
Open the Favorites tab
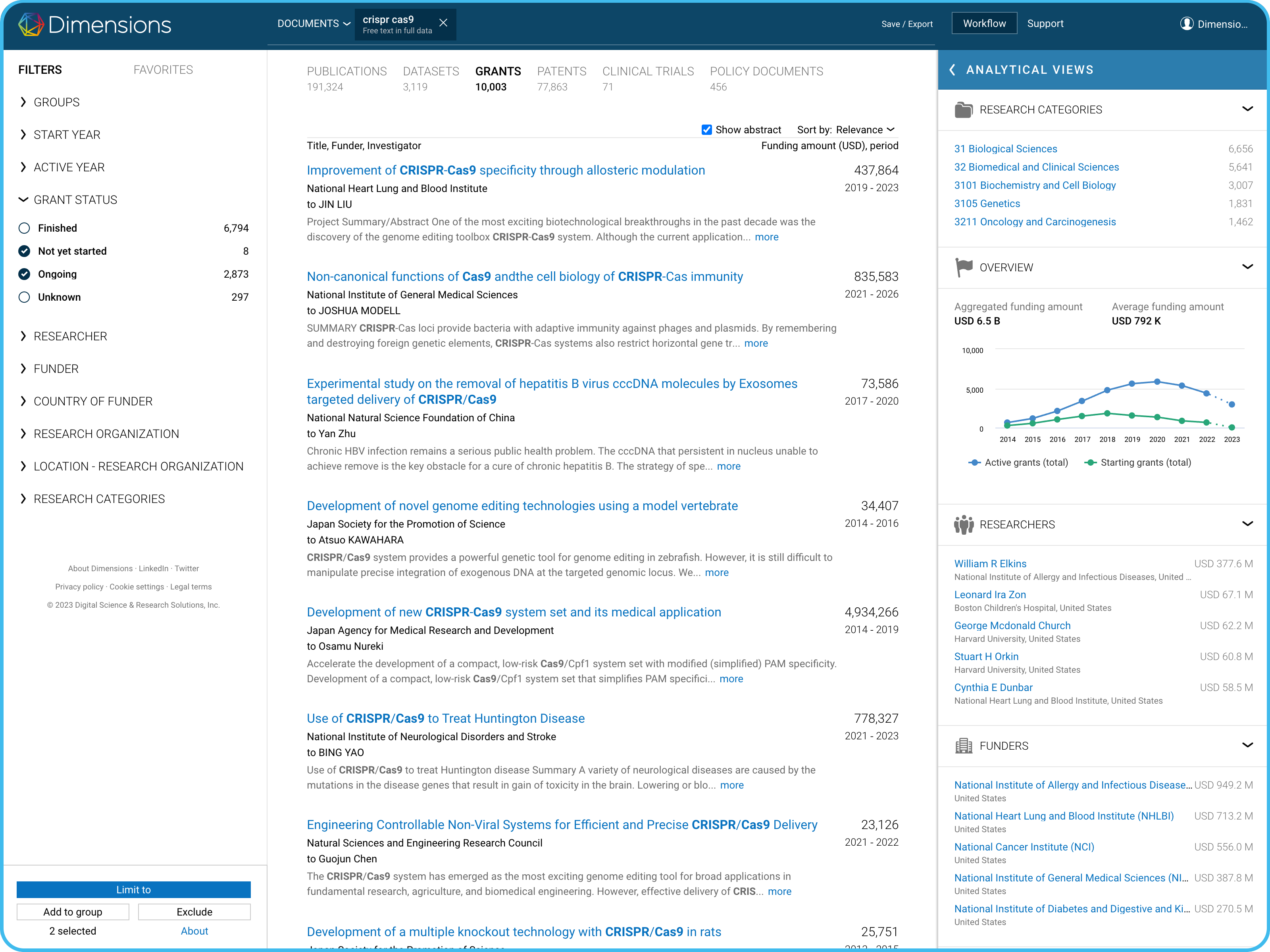163,70
